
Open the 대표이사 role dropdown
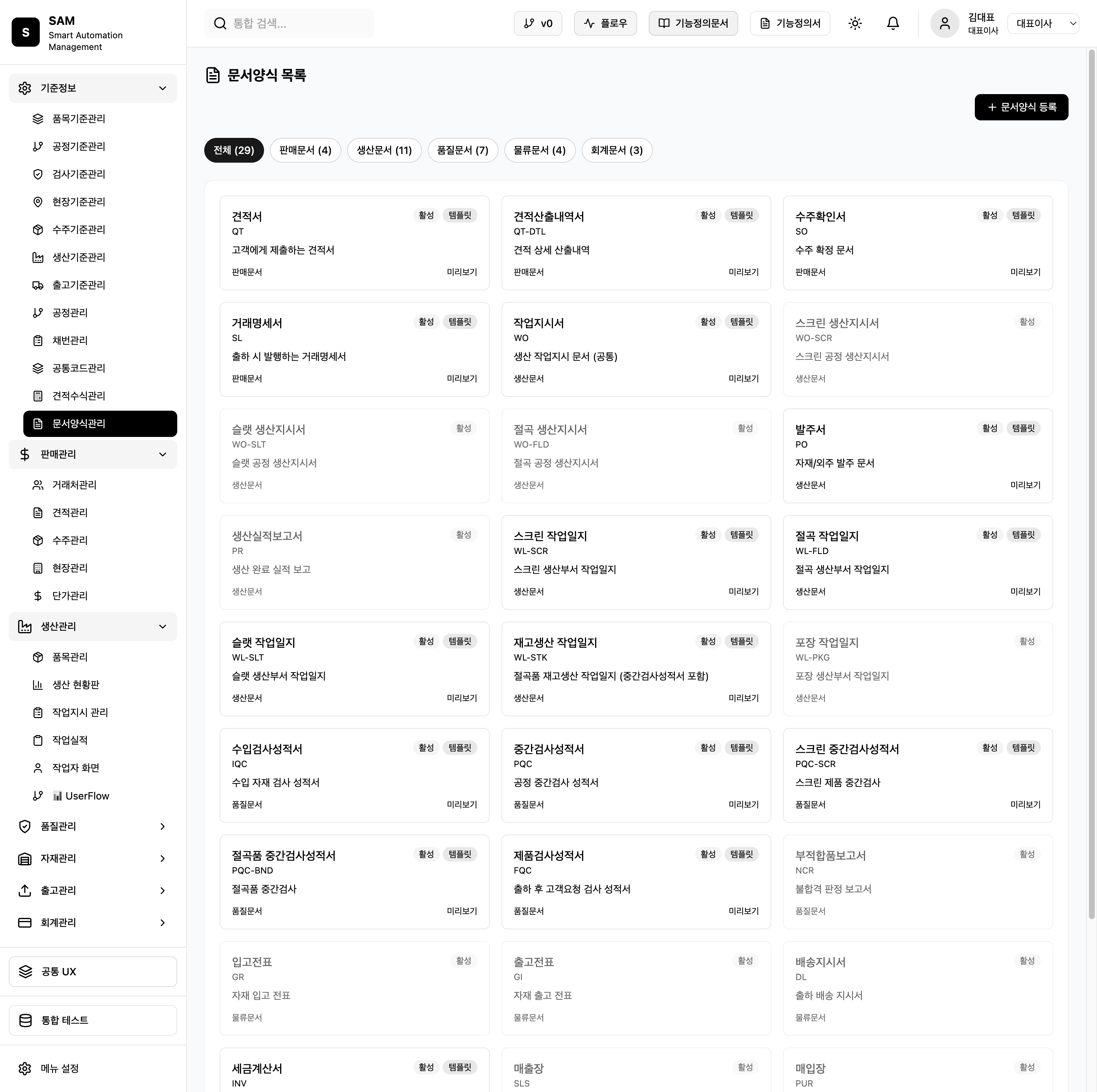tap(1043, 23)
